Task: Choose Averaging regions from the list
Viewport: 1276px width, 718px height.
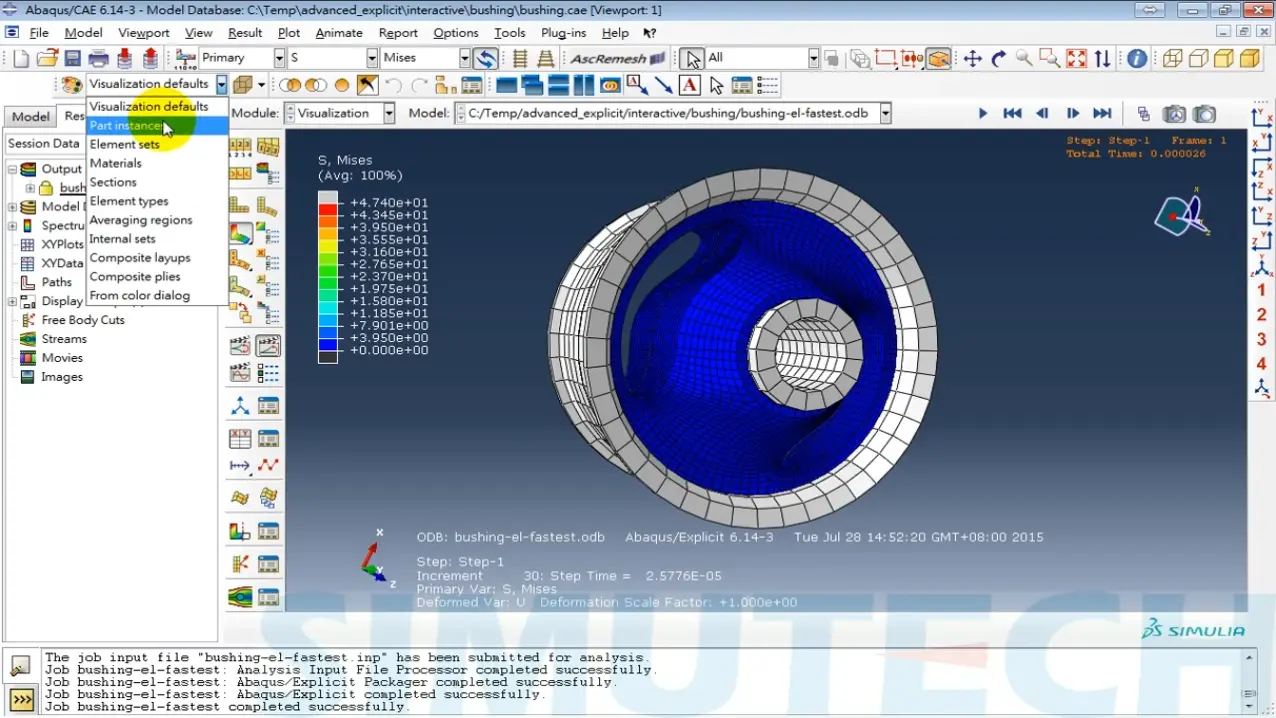Action: point(157,220)
